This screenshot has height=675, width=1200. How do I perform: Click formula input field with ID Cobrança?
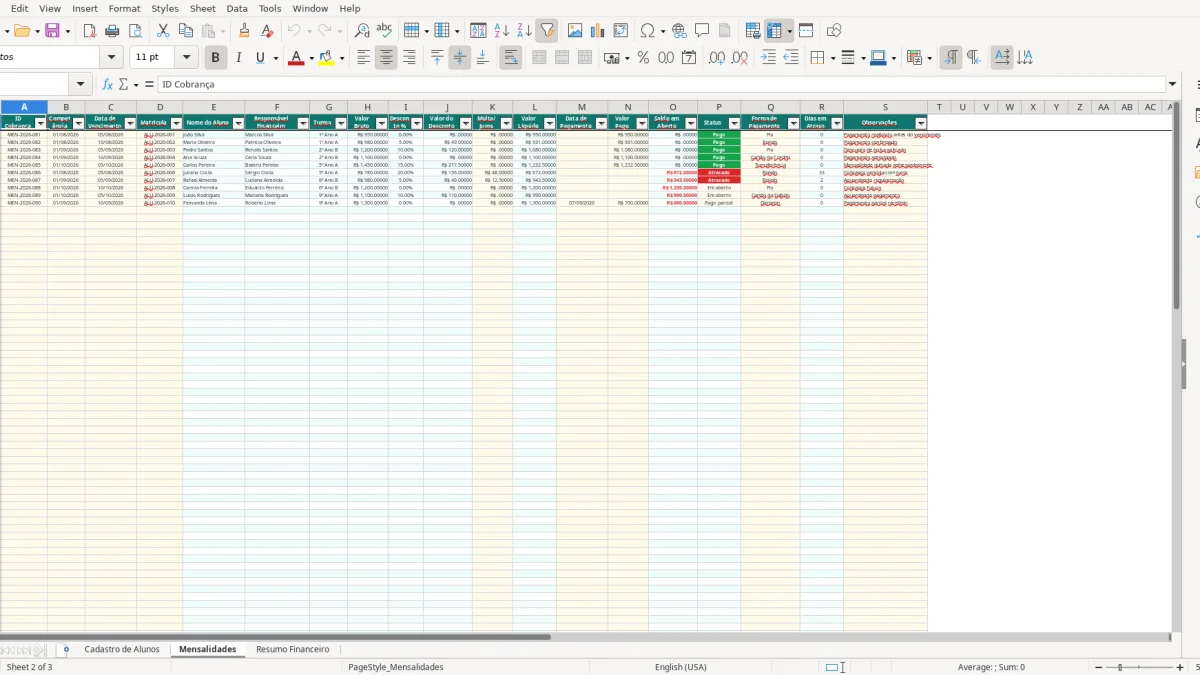coord(660,84)
